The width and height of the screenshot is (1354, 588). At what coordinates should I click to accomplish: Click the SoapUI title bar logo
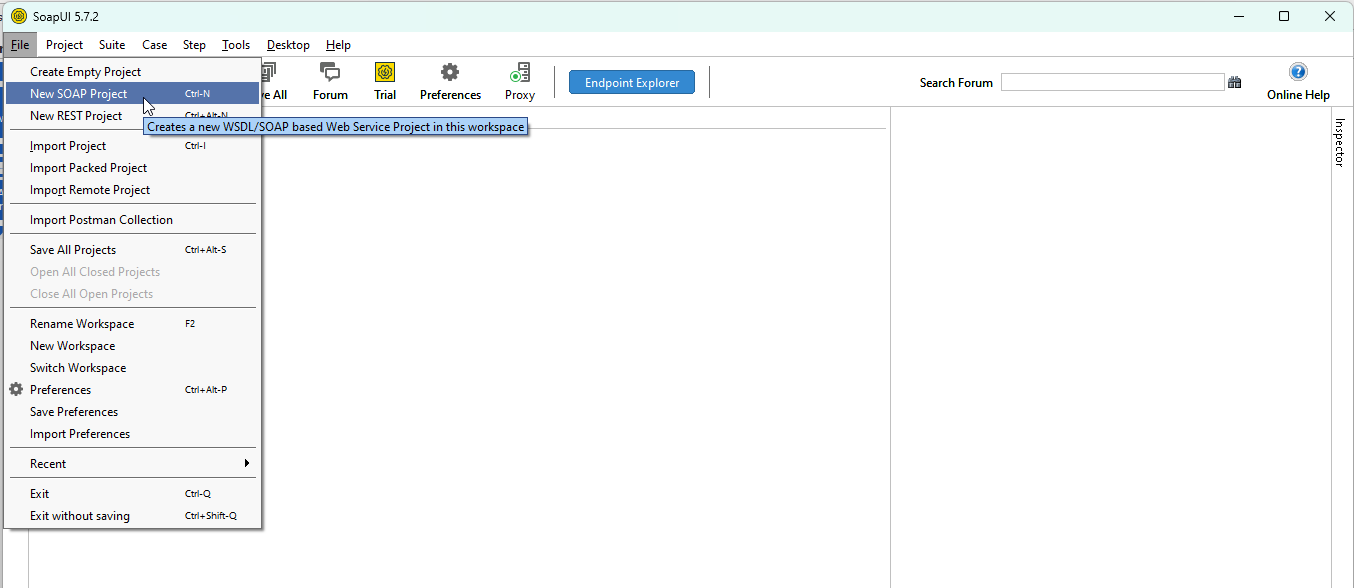click(x=18, y=16)
